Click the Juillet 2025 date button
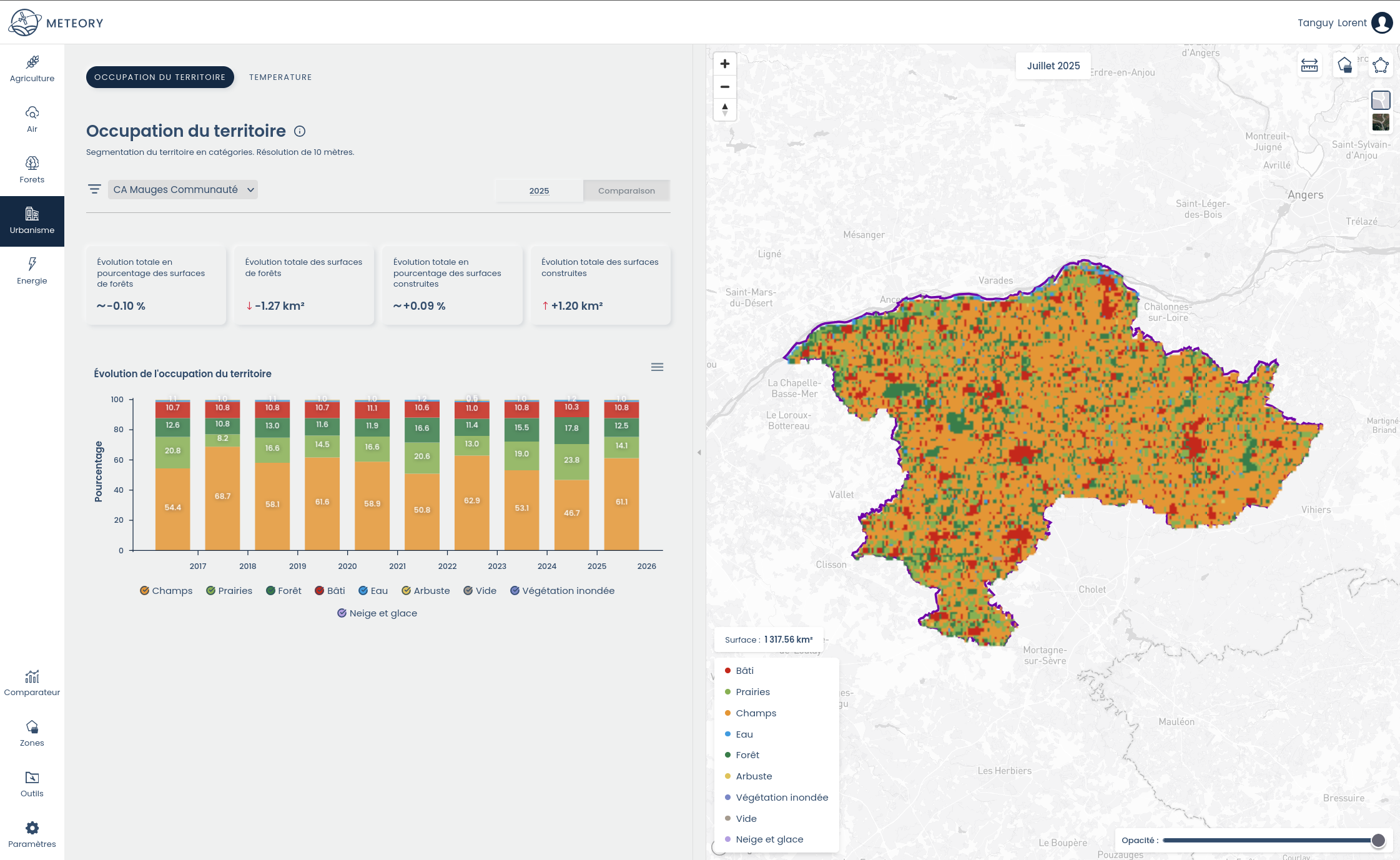This screenshot has width=1400, height=860. click(1053, 66)
